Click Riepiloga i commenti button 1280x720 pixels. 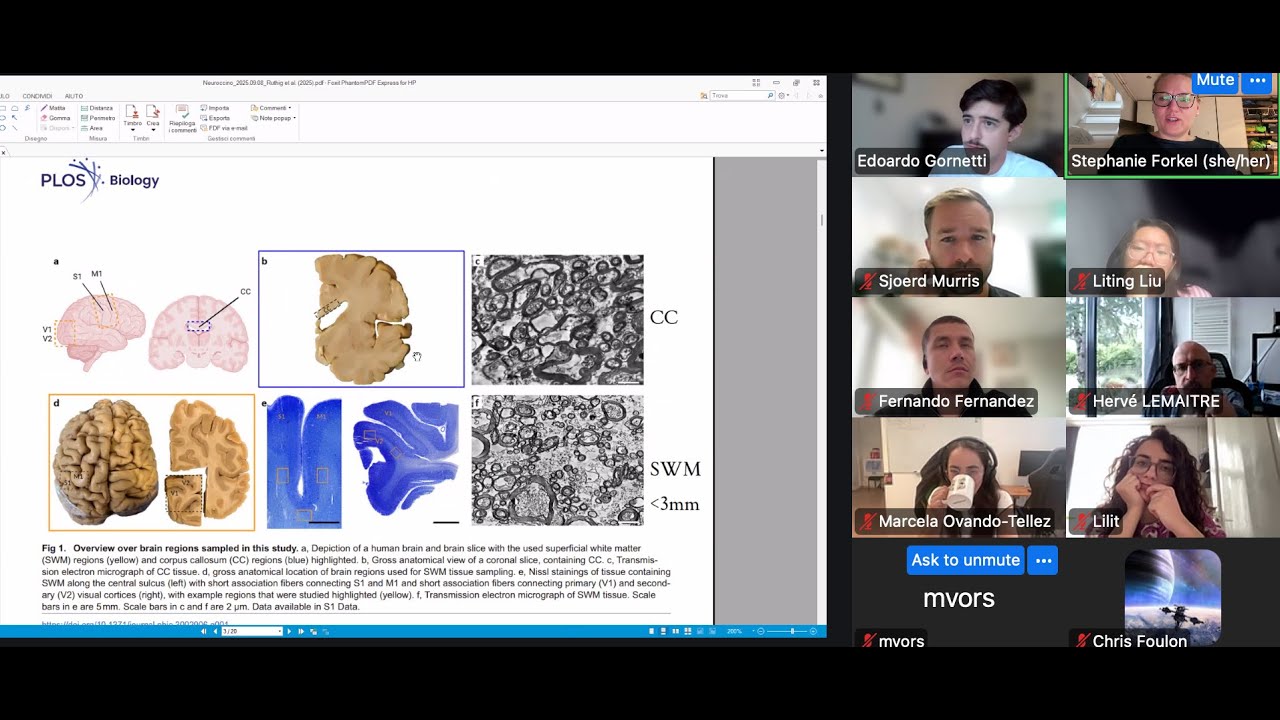pos(182,119)
